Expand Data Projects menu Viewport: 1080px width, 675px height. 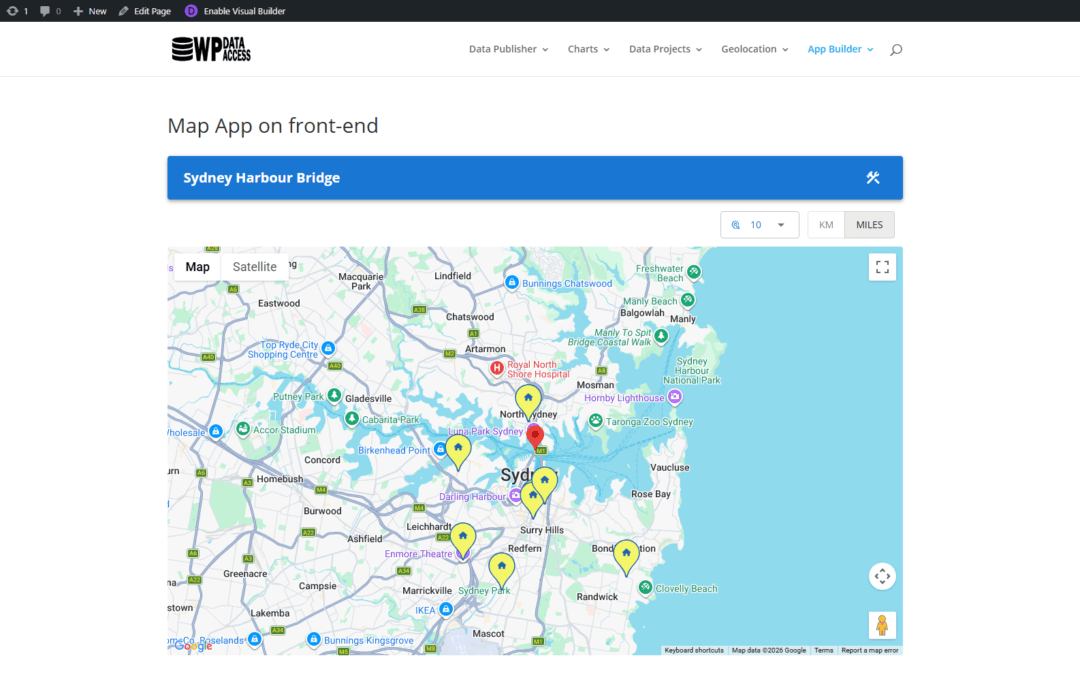pos(665,49)
